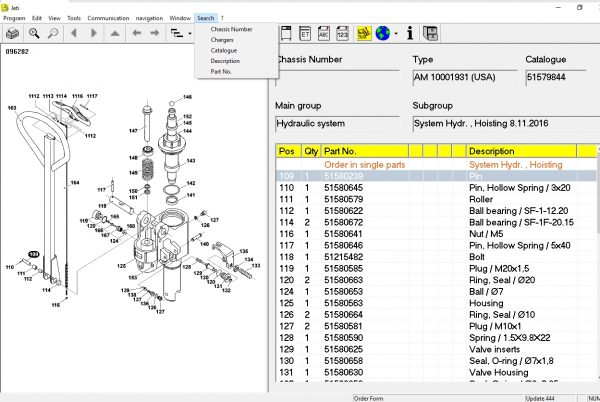Click the tree structure toolbar icon
Image resolution: width=600 pixels, height=402 pixels.
pyautogui.click(x=176, y=33)
